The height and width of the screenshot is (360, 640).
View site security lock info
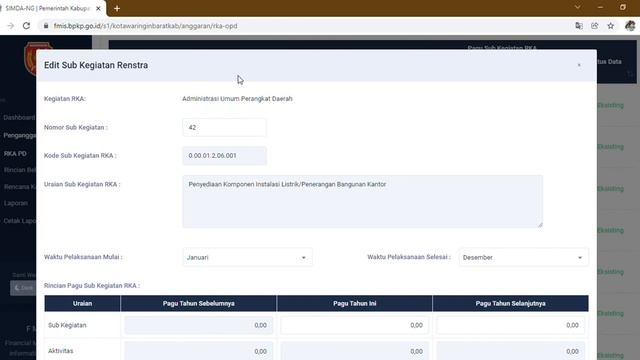46,26
